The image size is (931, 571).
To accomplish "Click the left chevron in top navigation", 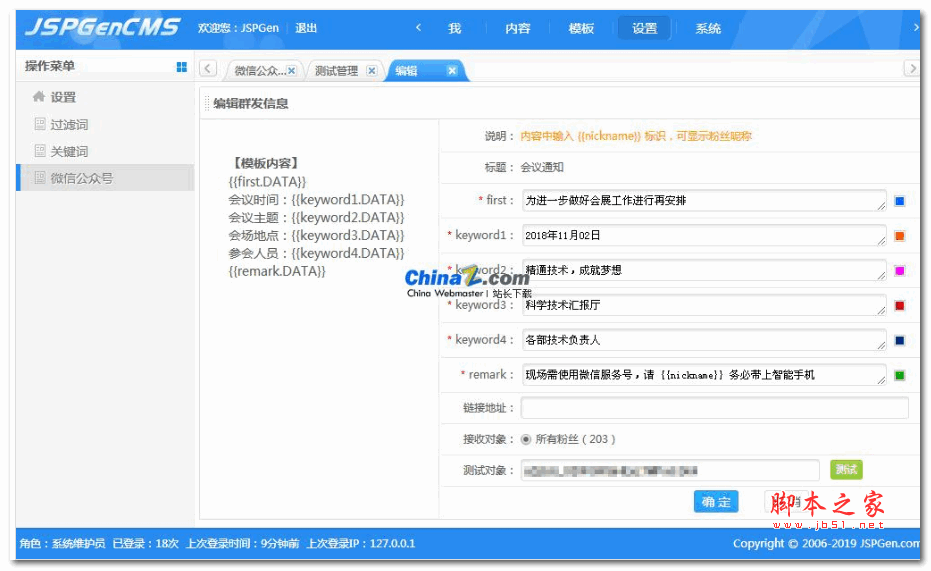I will tap(418, 27).
